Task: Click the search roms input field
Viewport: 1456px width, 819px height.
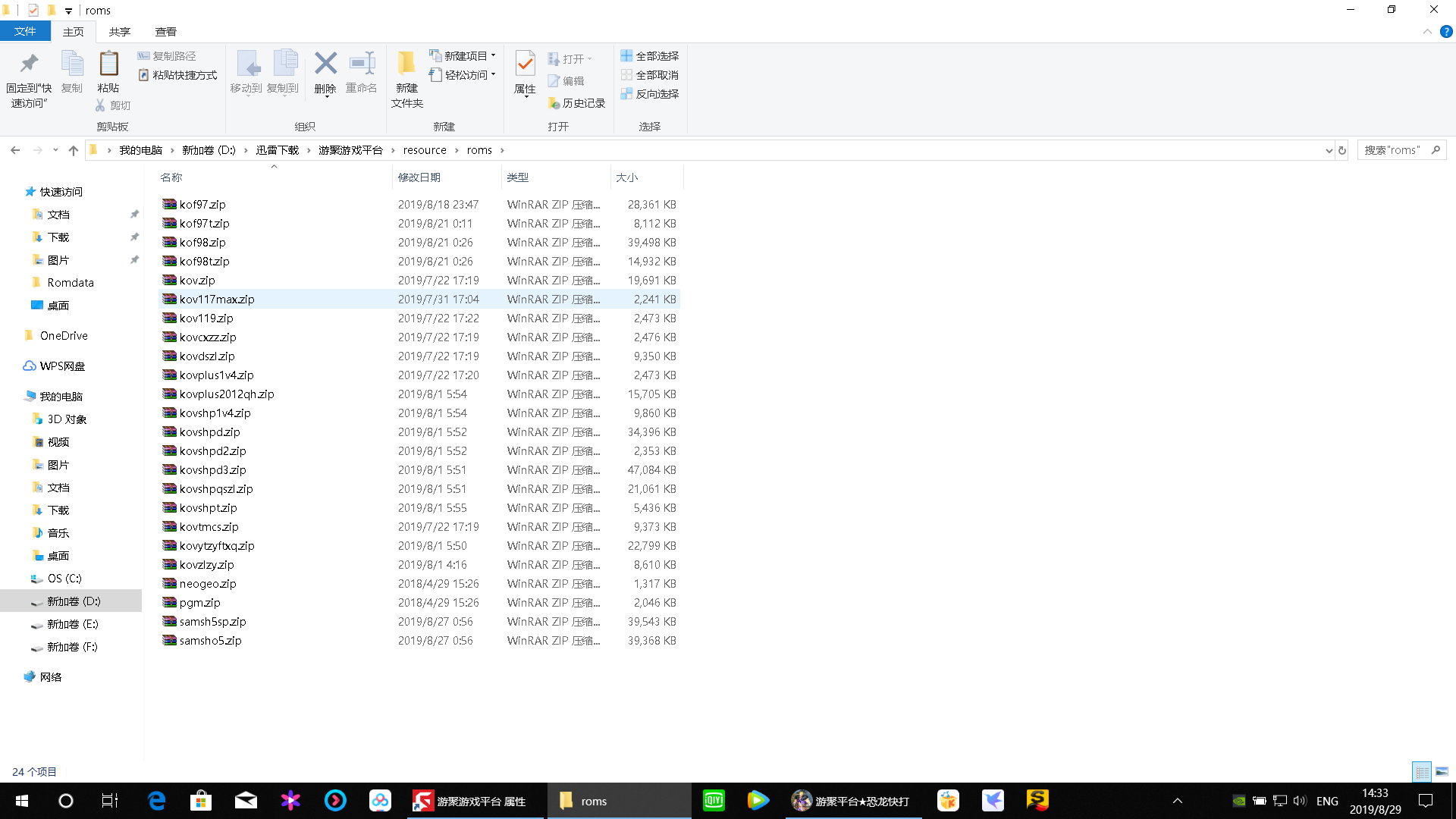Action: 1394,150
